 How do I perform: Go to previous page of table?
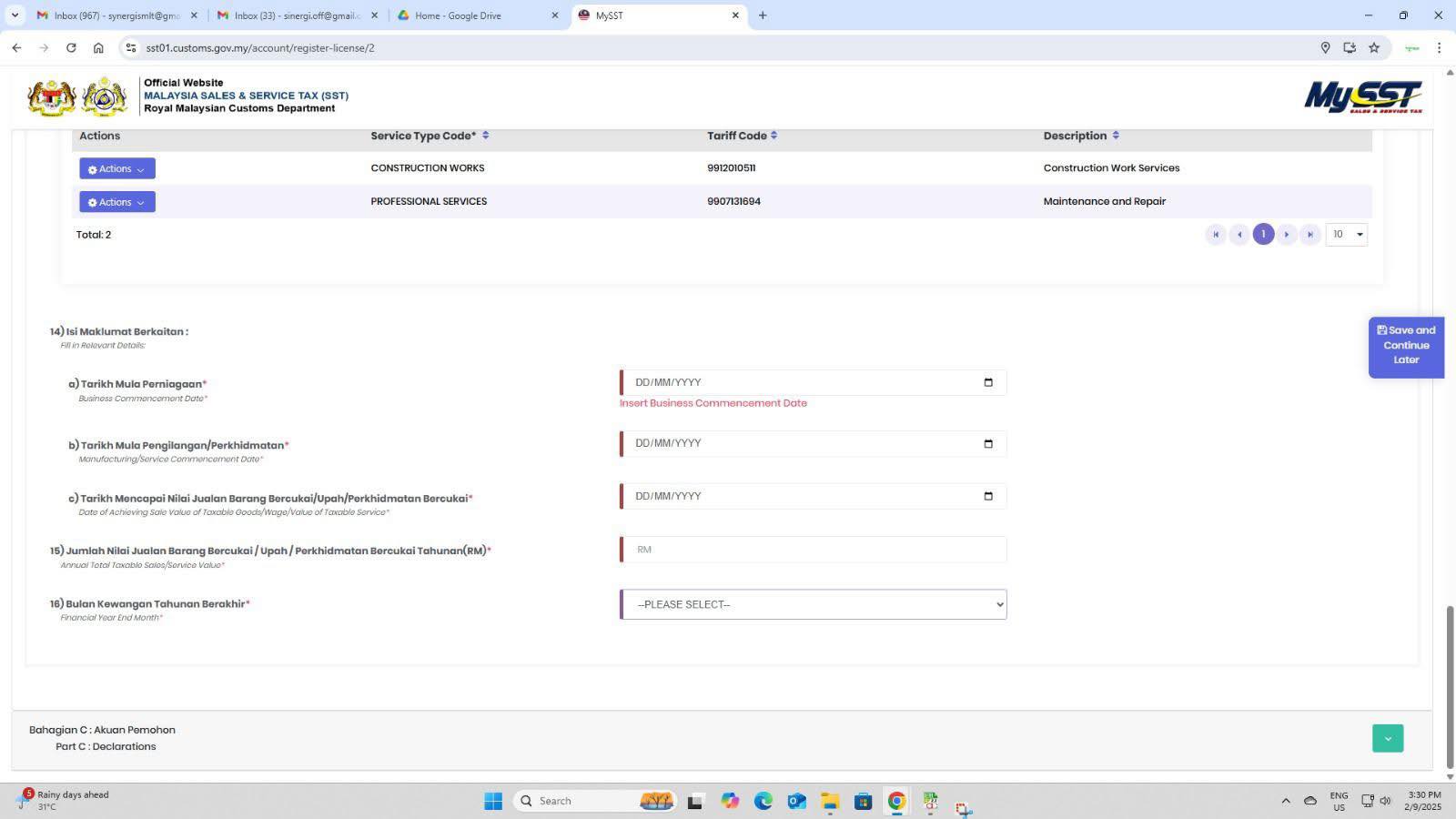[1239, 235]
